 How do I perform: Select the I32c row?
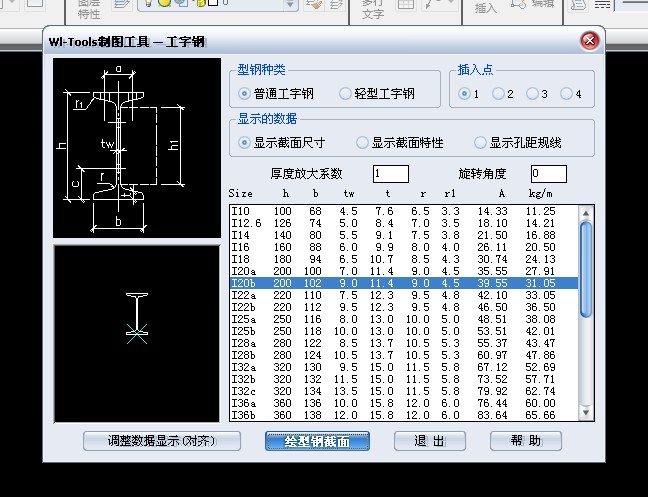pyautogui.click(x=403, y=391)
